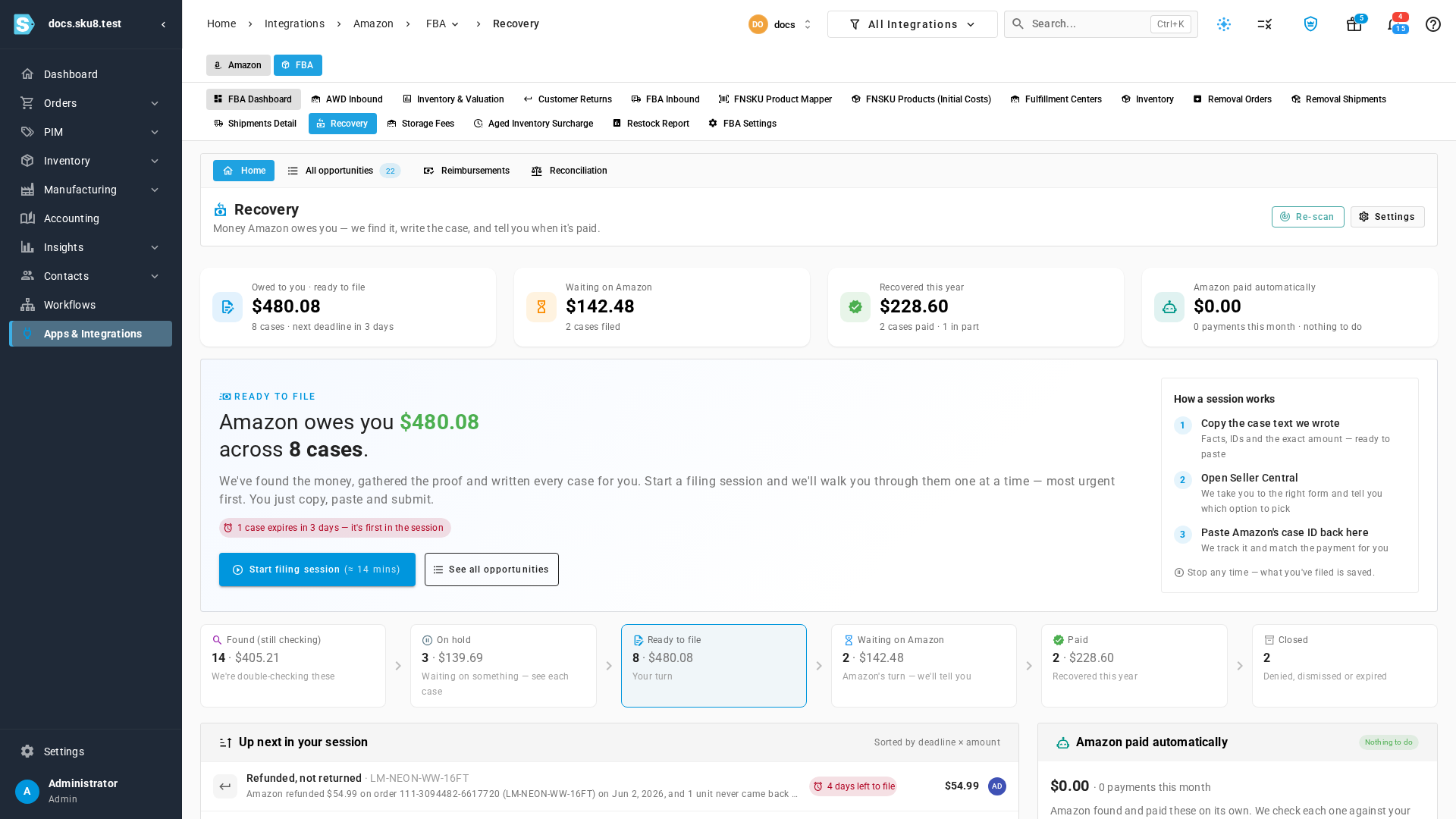Open Recovery Settings button
The width and height of the screenshot is (1456, 819).
pyautogui.click(x=1387, y=217)
